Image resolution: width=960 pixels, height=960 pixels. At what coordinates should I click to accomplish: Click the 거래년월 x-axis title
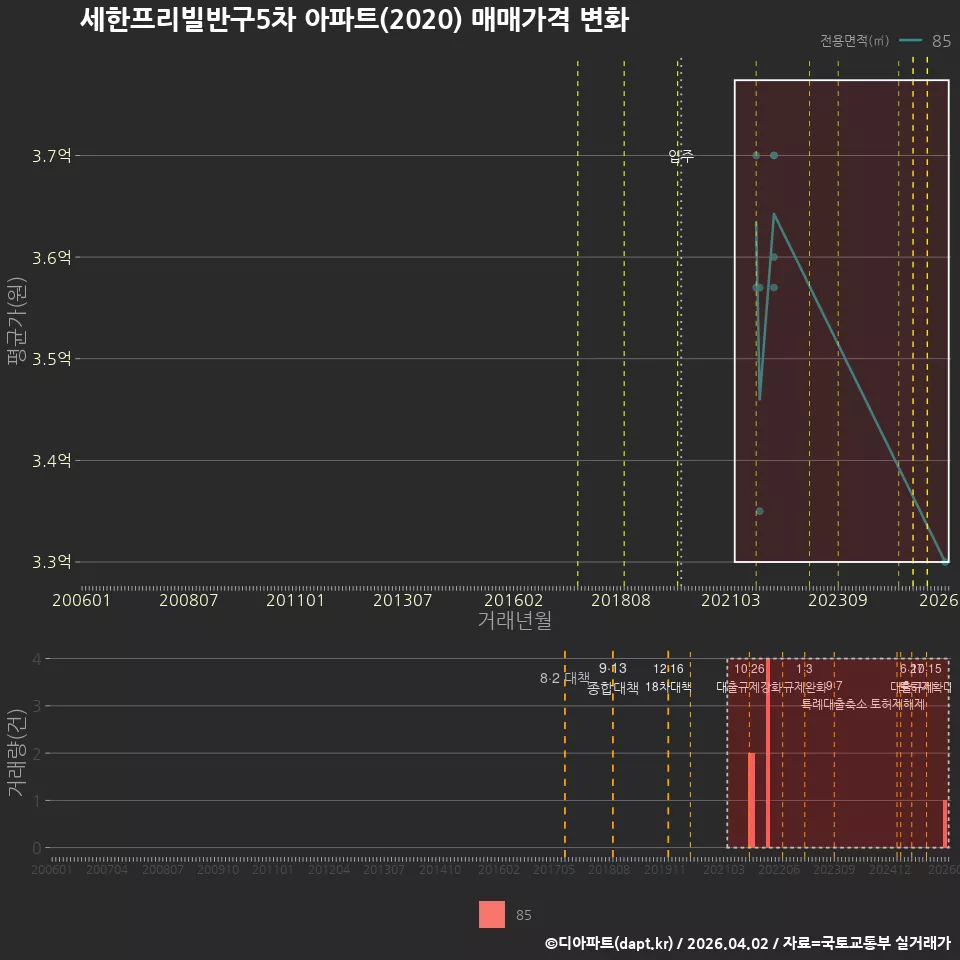(514, 620)
